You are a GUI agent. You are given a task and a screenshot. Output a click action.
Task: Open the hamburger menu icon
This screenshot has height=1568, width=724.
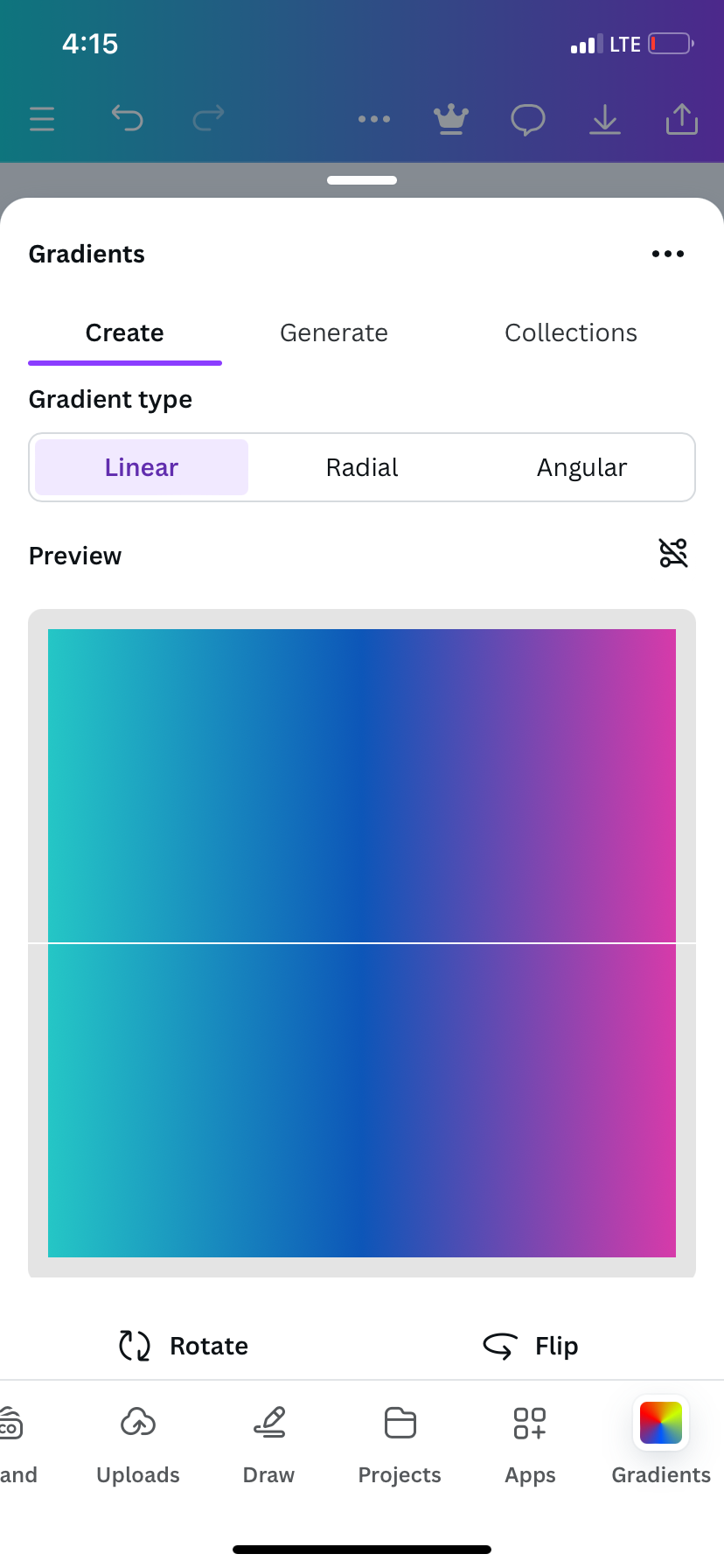pyautogui.click(x=42, y=119)
